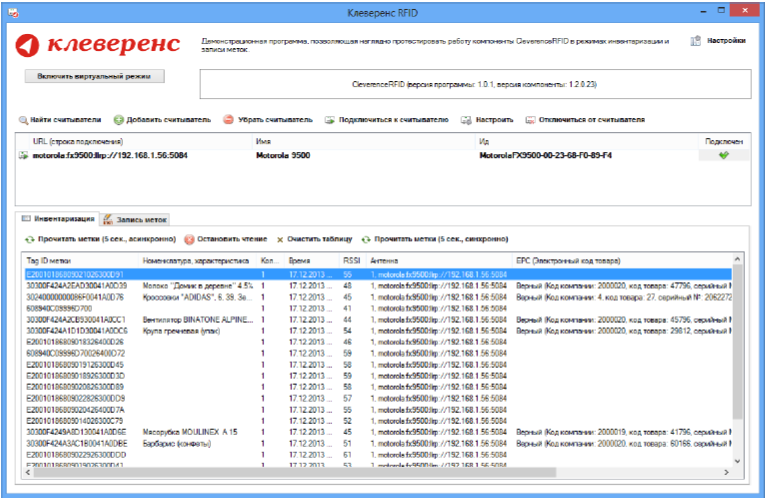Select the Барбарис (конфеты) row
Image resolution: width=768 pixels, height=501 pixels.
click(378, 444)
